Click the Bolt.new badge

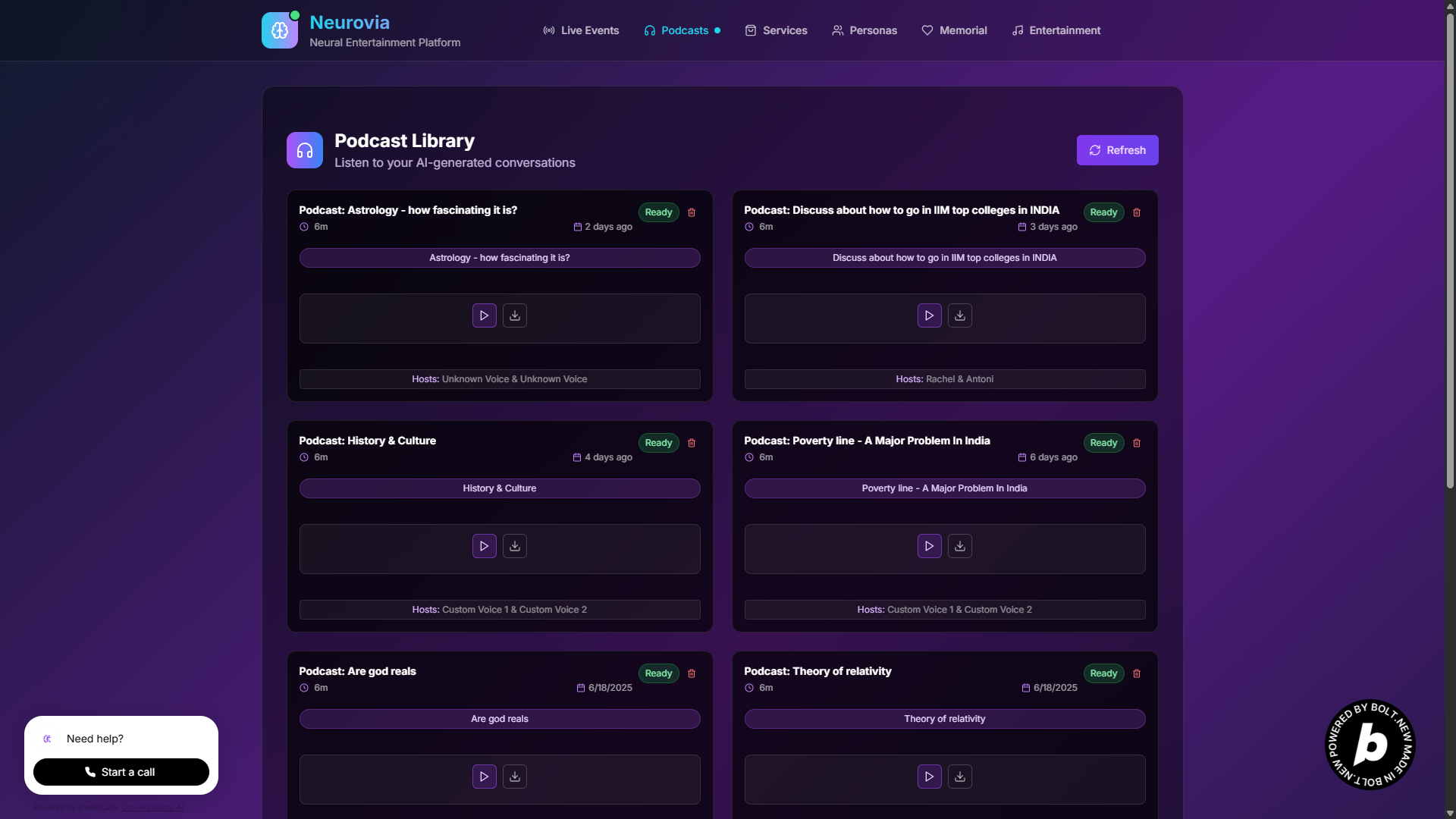pos(1370,744)
